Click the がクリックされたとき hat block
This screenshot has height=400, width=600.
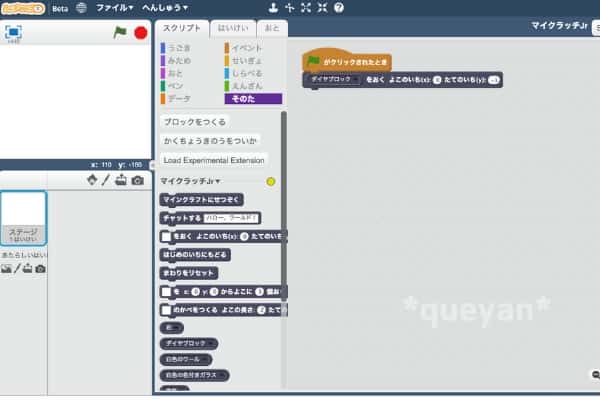(x=347, y=60)
